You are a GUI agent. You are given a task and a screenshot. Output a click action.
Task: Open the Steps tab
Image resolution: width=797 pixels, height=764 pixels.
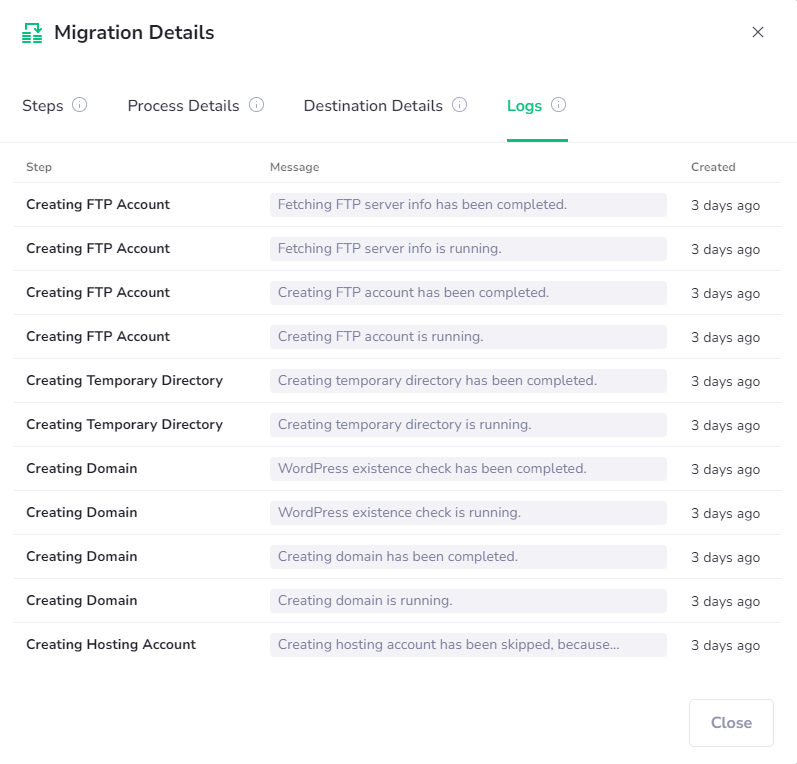point(43,106)
